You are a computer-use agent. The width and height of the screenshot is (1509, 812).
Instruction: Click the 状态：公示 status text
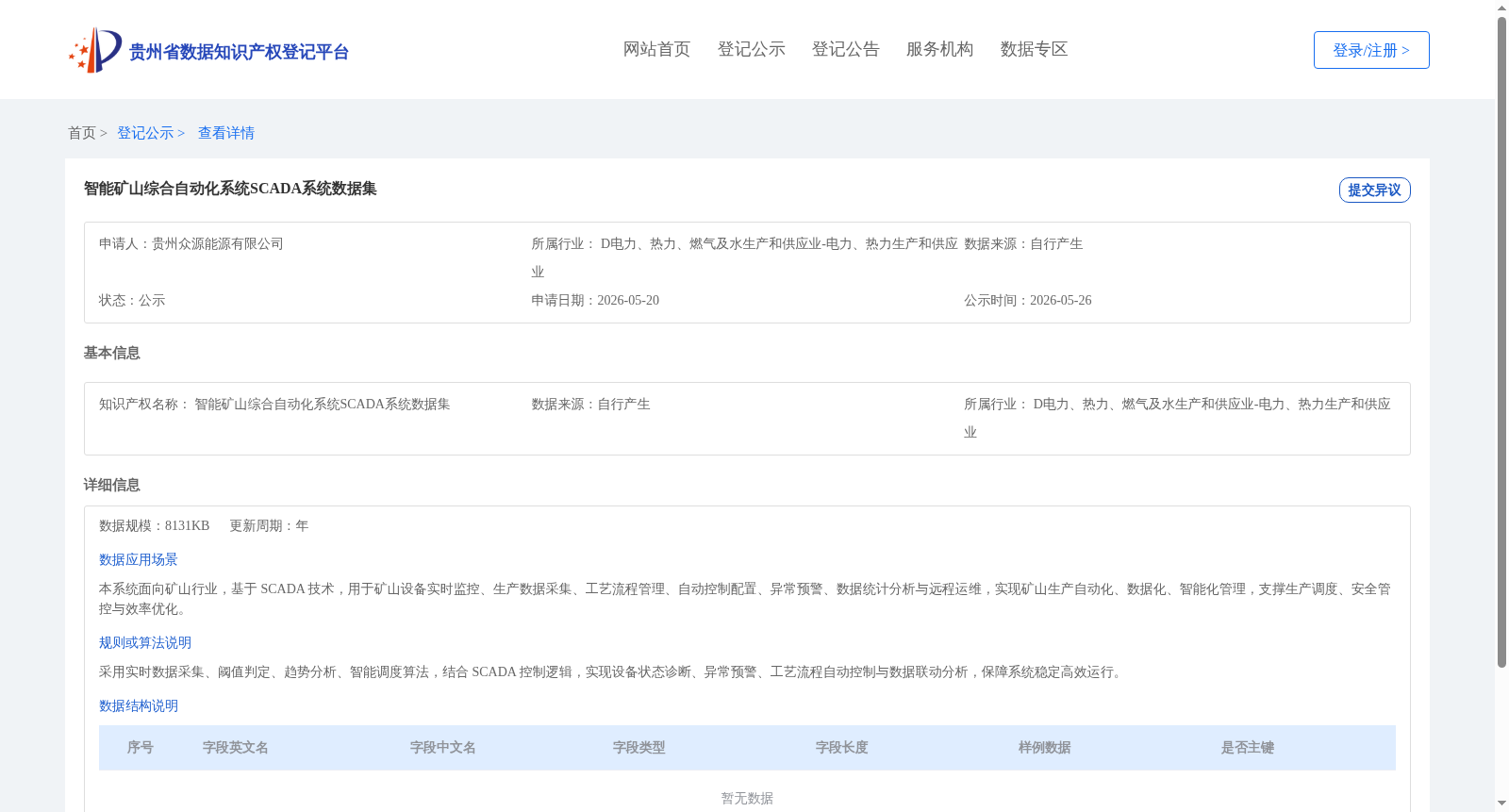132,300
